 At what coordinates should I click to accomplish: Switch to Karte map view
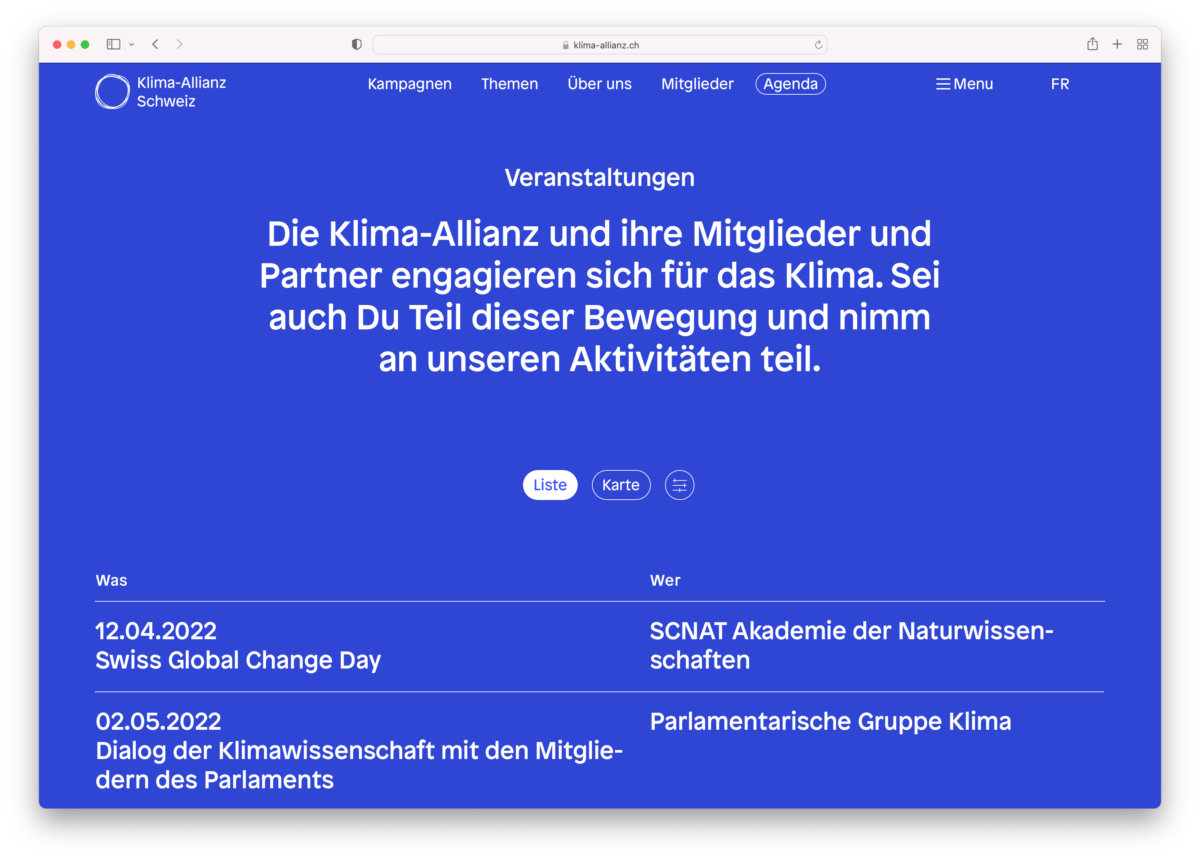pyautogui.click(x=621, y=485)
